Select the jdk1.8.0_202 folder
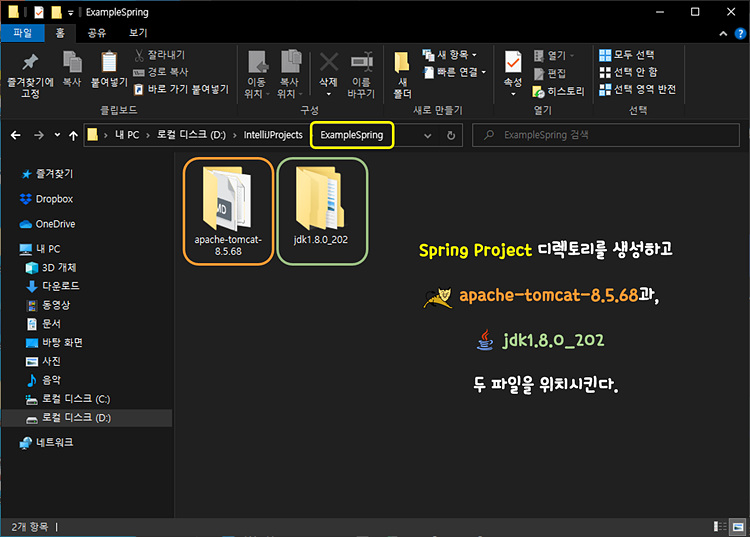 pos(321,207)
